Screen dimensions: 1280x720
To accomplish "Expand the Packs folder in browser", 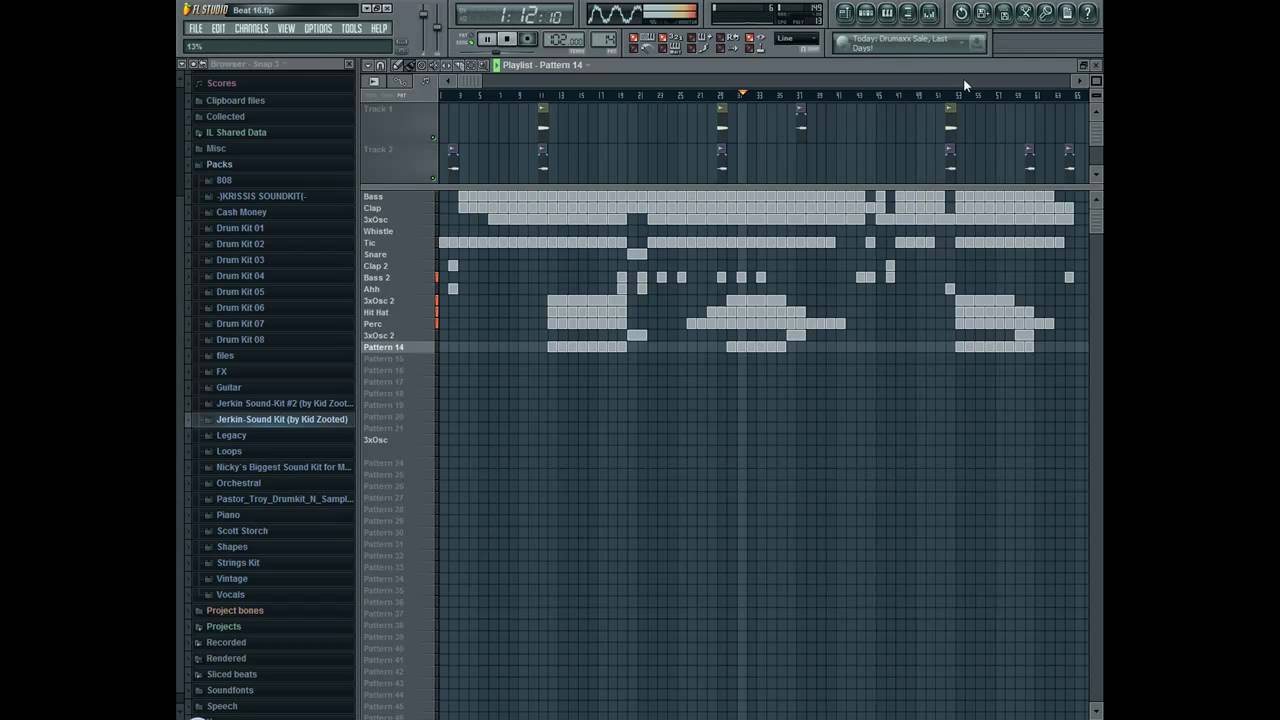I will pos(219,164).
